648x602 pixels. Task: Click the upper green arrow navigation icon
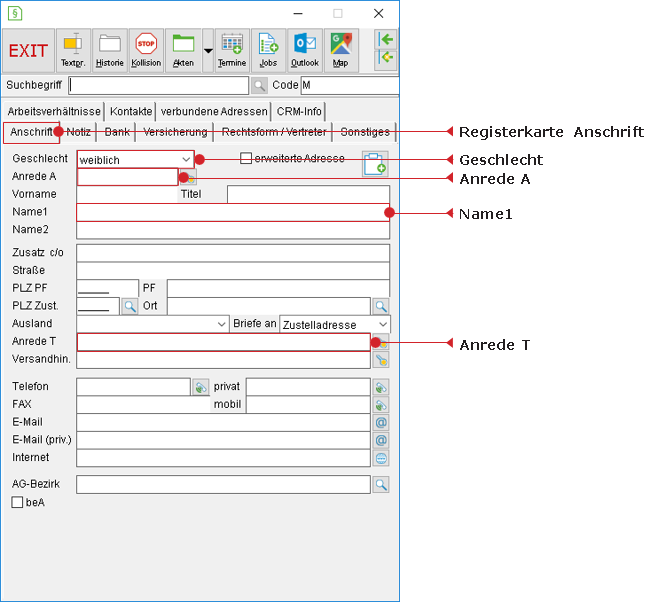(386, 40)
